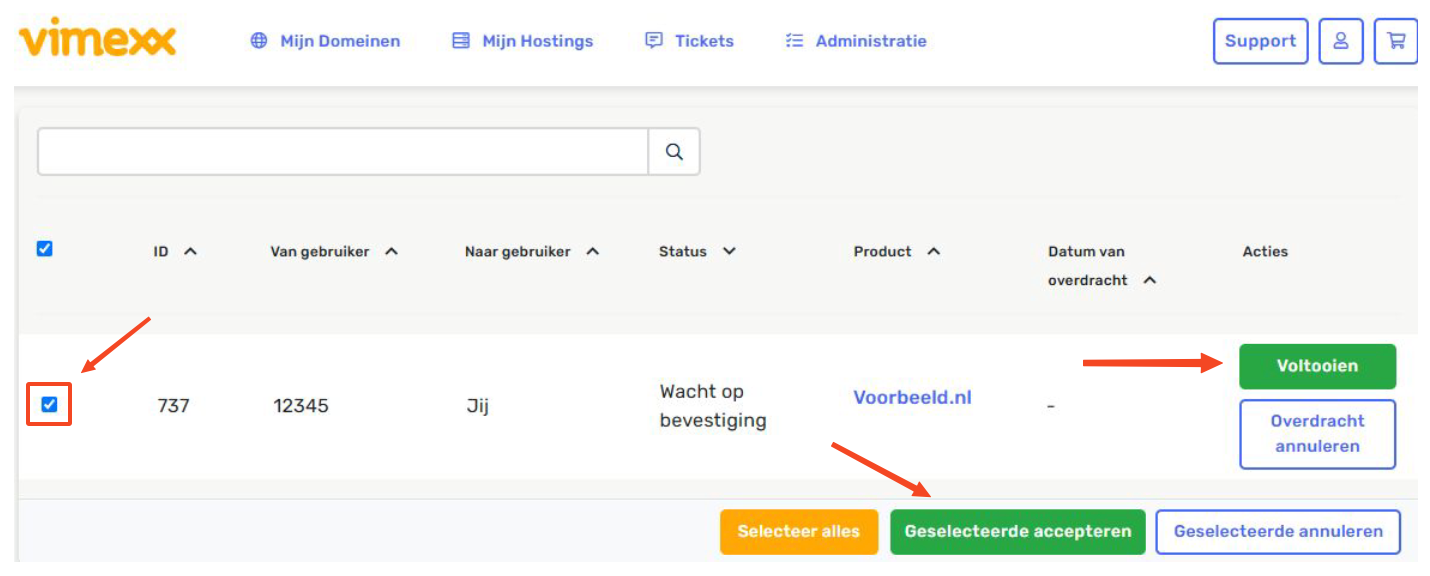Screen dimensions: 1430x576
Task: Uncheck the checkbox for transfer 737
Action: (x=49, y=405)
